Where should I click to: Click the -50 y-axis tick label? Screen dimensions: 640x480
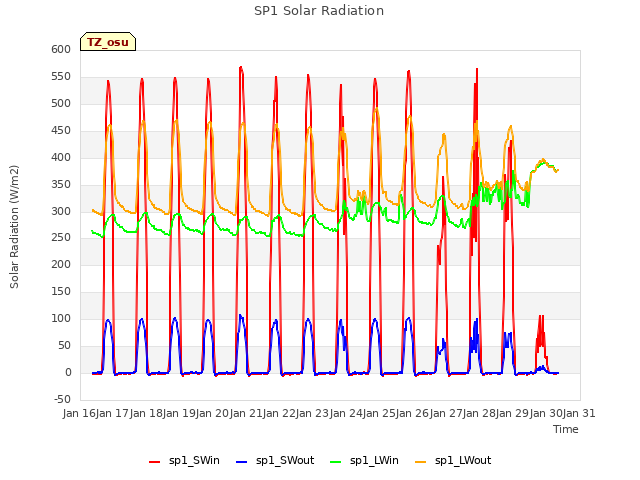pyautogui.click(x=62, y=399)
